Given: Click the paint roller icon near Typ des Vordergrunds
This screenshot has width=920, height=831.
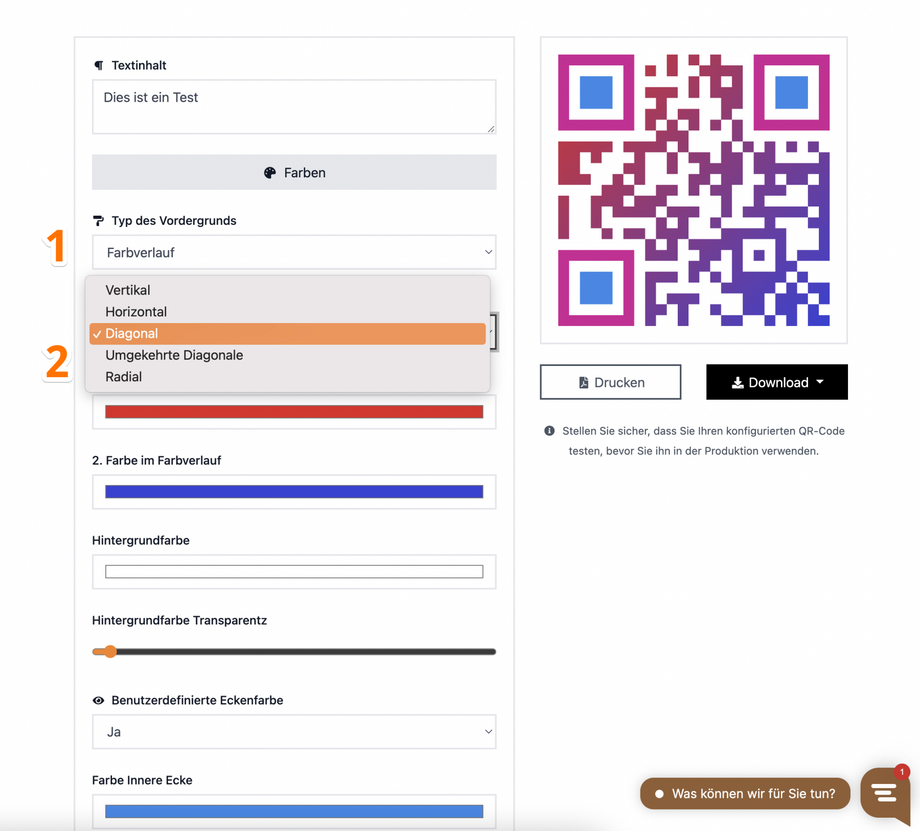Looking at the screenshot, I should tap(98, 221).
